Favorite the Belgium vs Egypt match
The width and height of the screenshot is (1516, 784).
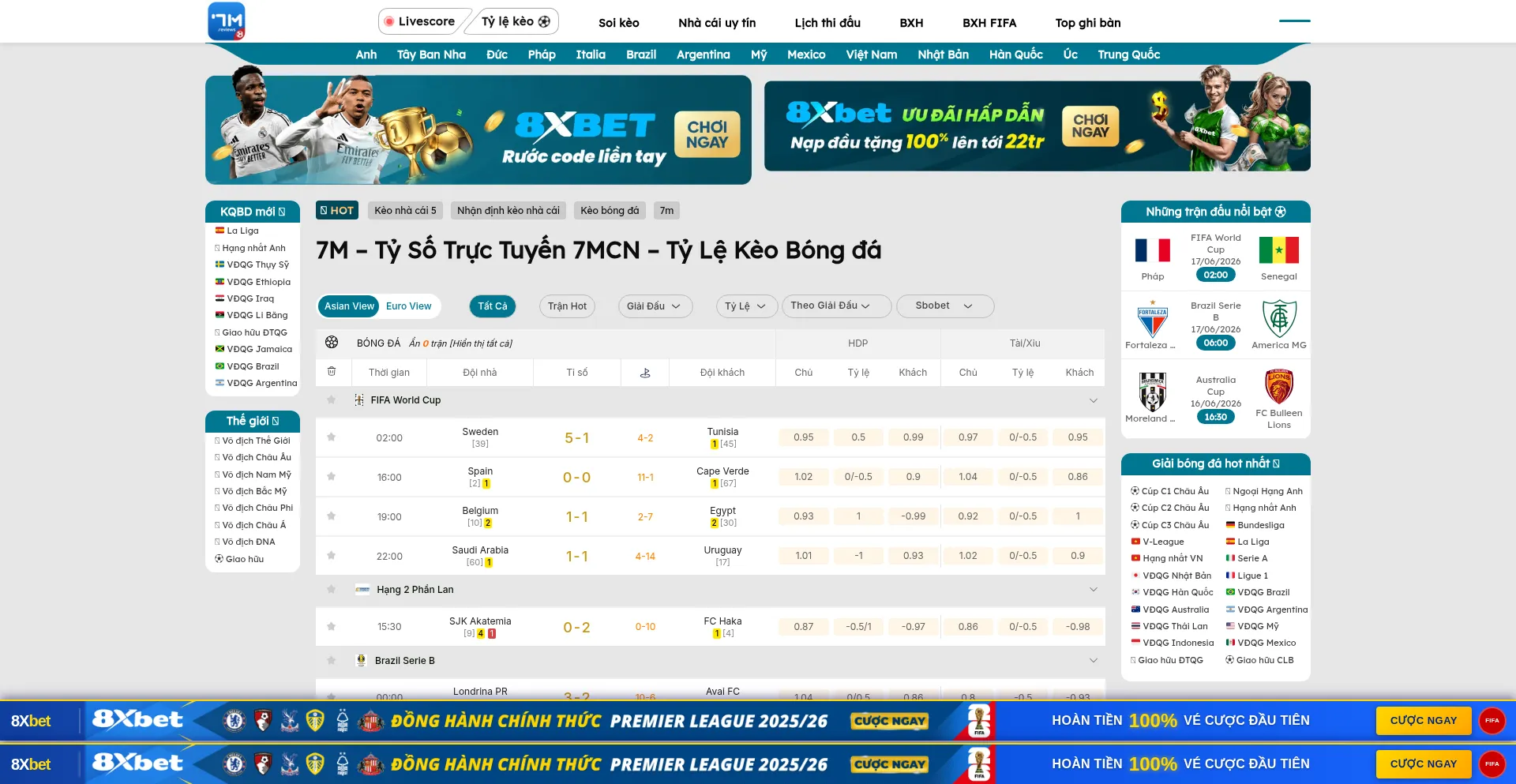click(x=332, y=516)
